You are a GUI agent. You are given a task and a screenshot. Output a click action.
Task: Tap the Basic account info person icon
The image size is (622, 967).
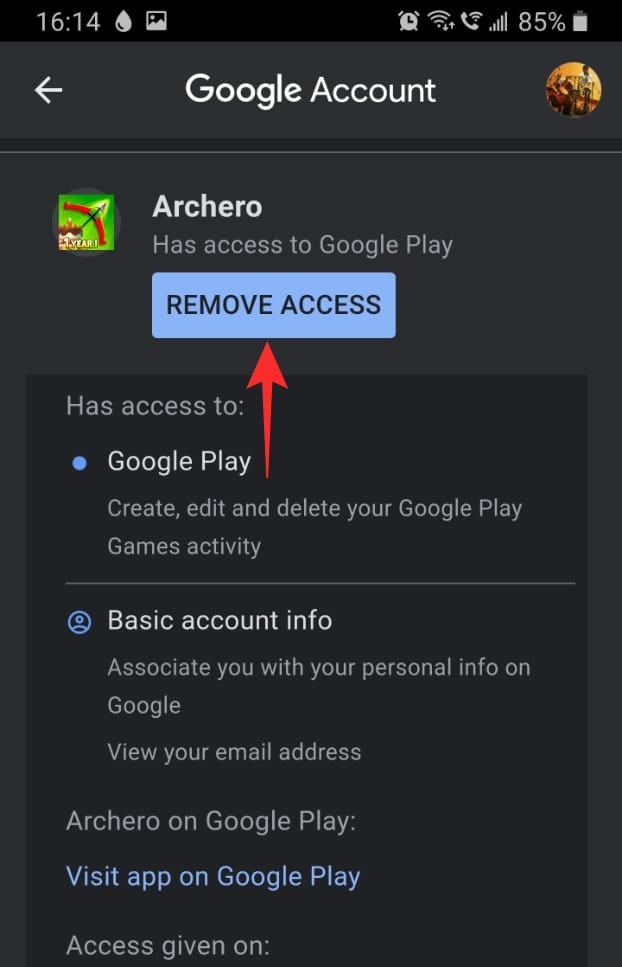tap(79, 622)
